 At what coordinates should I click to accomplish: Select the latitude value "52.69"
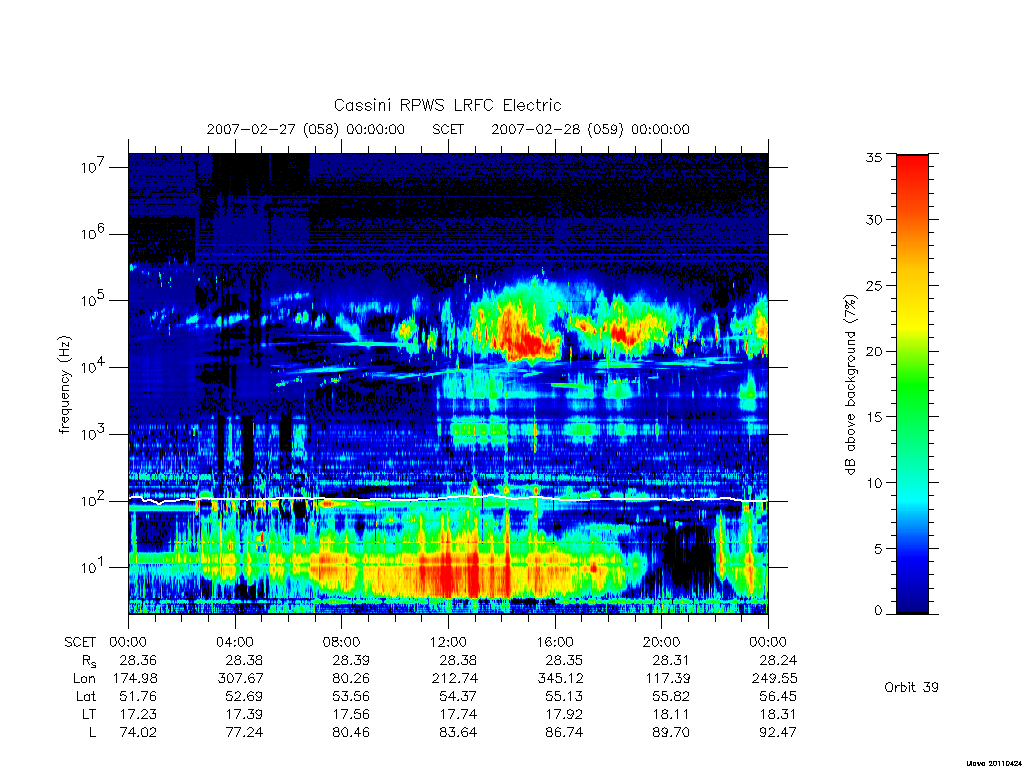(x=244, y=696)
